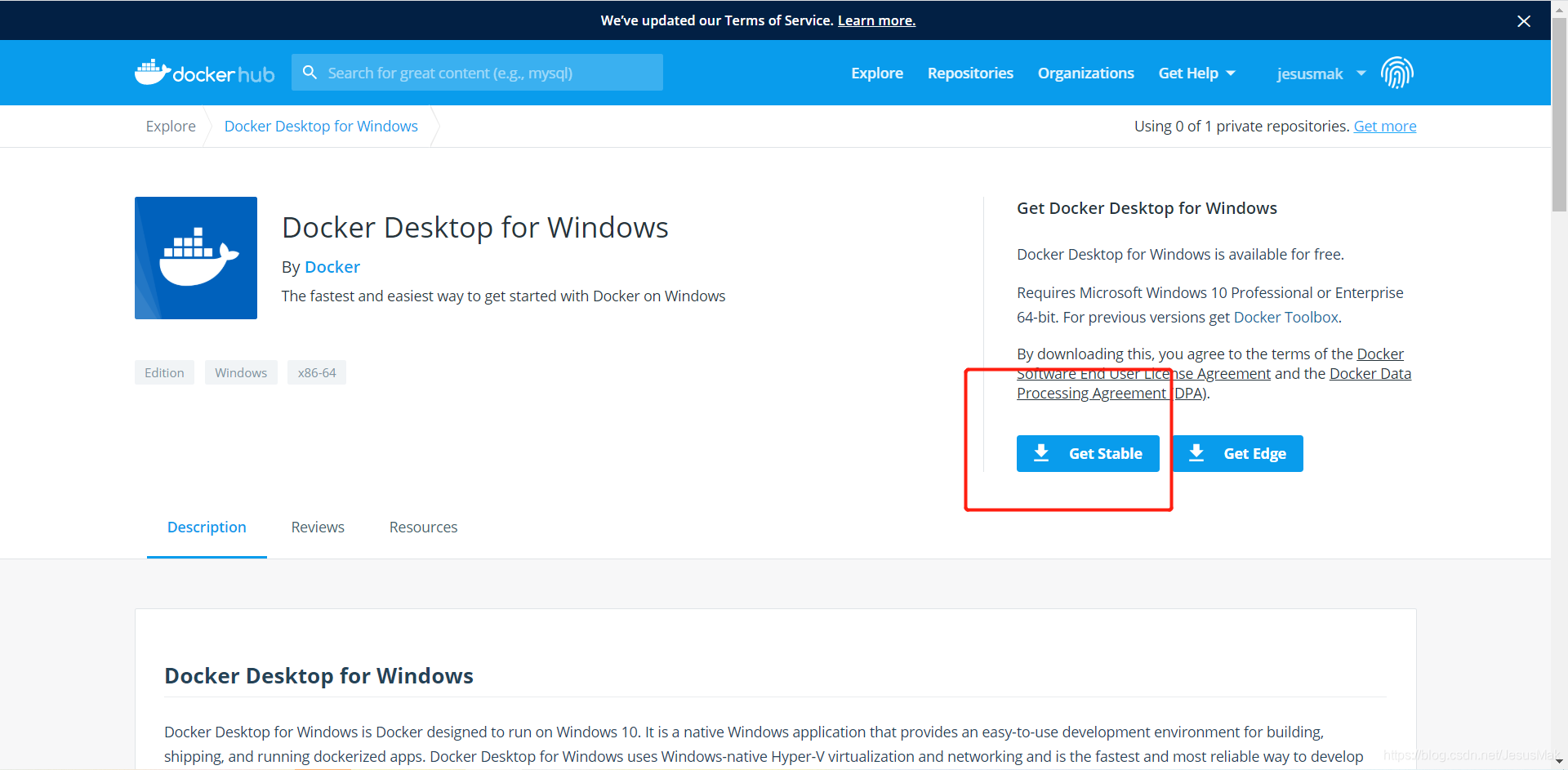Viewport: 1568px width, 770px height.
Task: Click the x86-64 tag
Action: [x=317, y=372]
